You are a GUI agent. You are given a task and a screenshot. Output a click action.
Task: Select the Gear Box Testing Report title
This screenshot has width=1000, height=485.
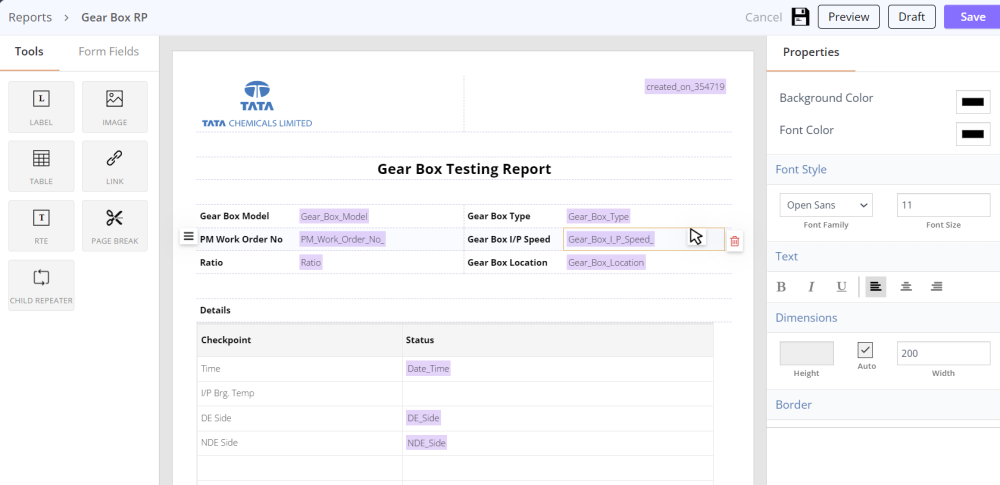(x=464, y=169)
